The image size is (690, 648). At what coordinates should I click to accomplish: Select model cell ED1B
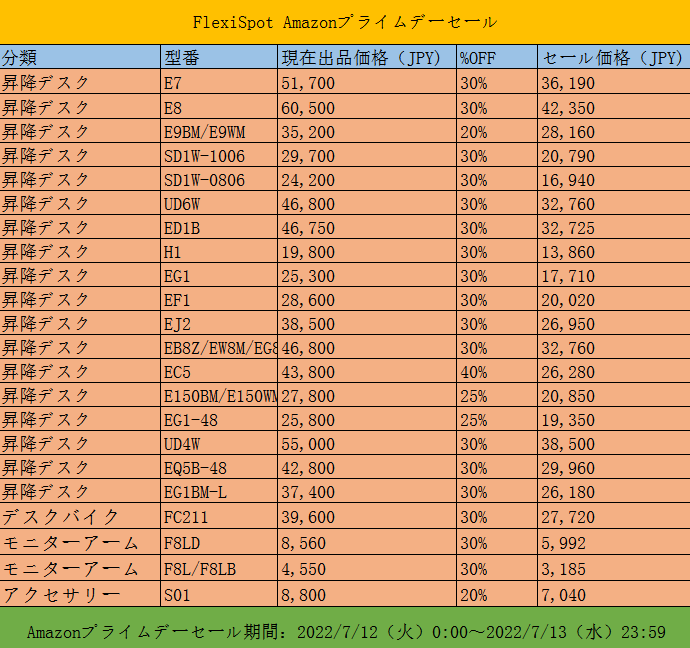pyautogui.click(x=219, y=227)
